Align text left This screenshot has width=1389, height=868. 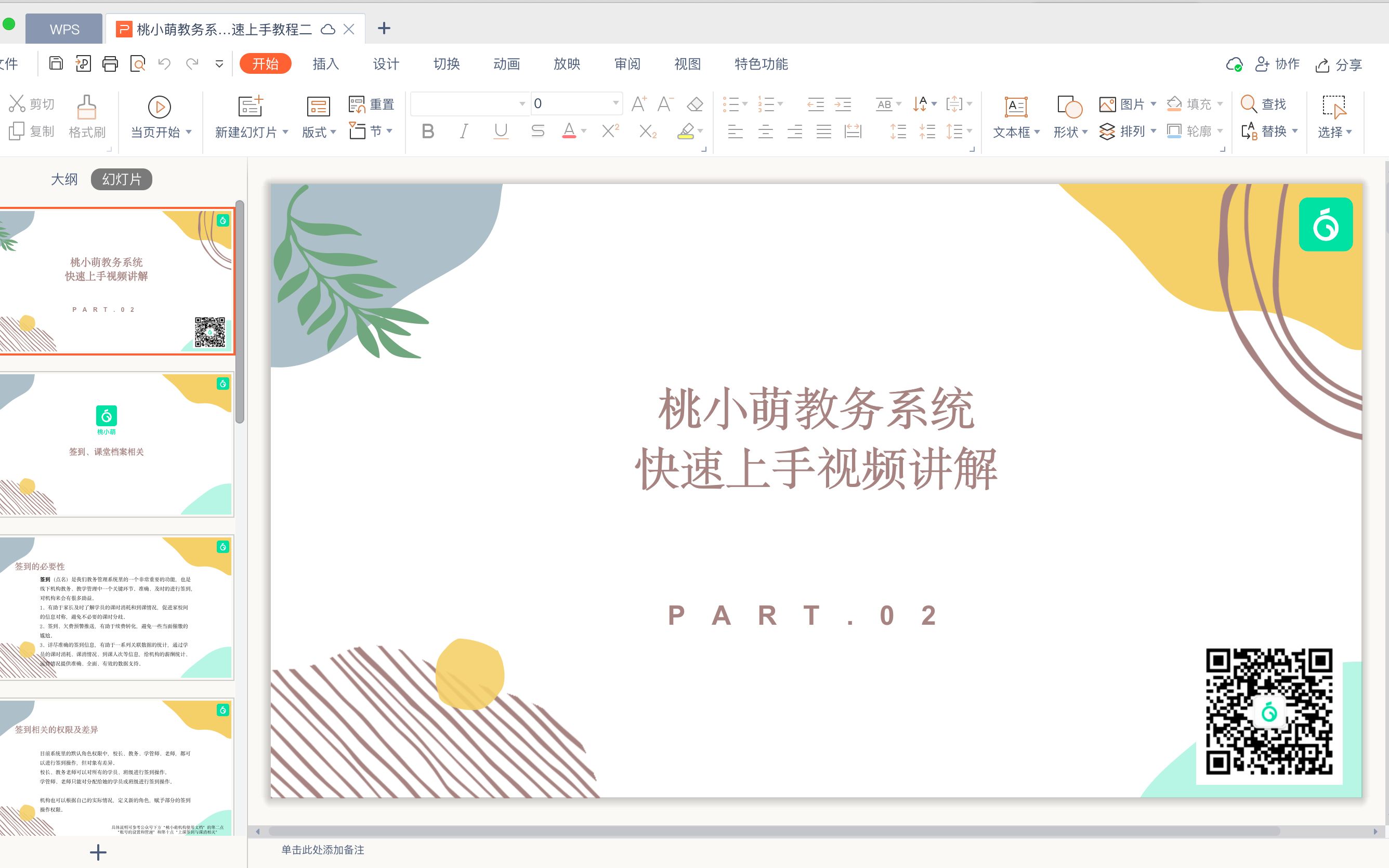[x=735, y=131]
